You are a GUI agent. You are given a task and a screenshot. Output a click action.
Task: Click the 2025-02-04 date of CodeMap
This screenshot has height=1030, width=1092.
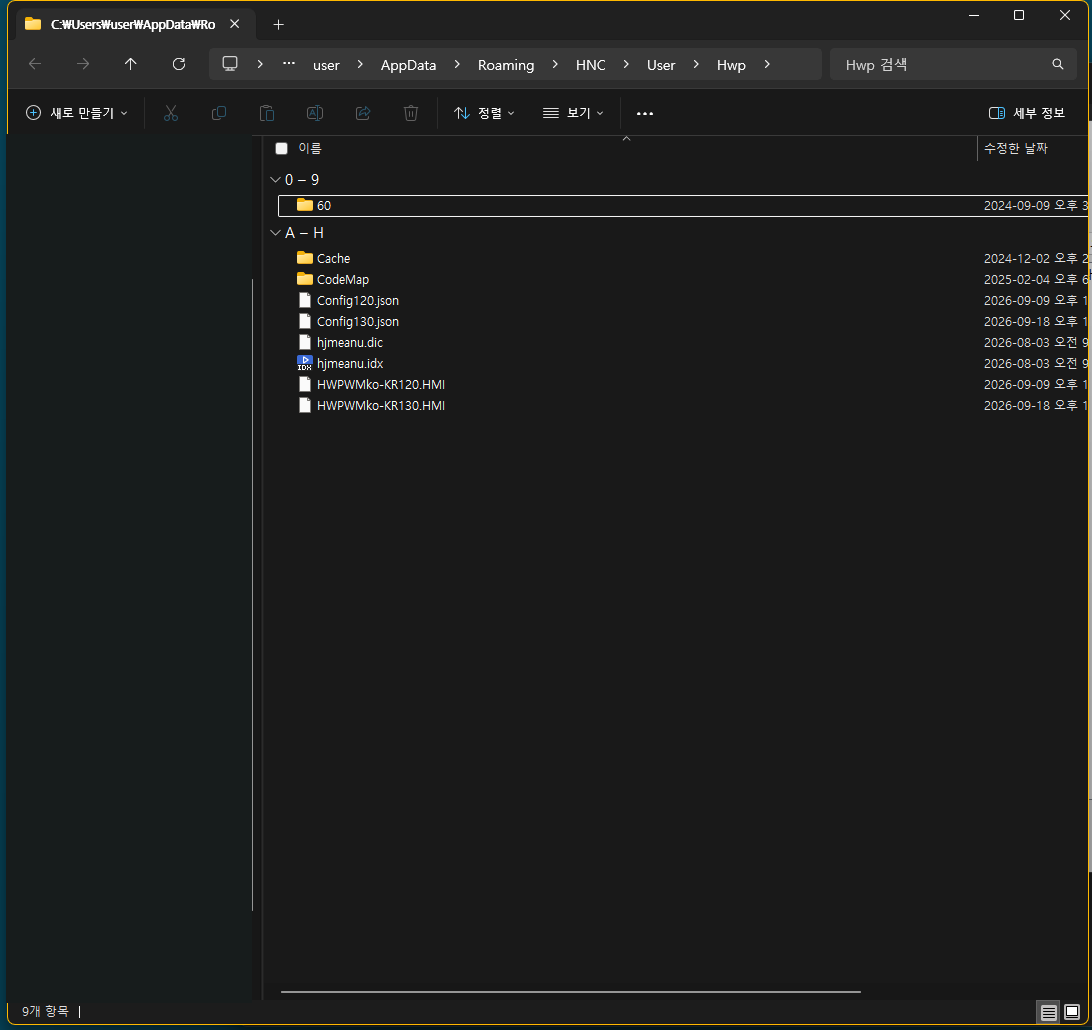tap(1035, 279)
